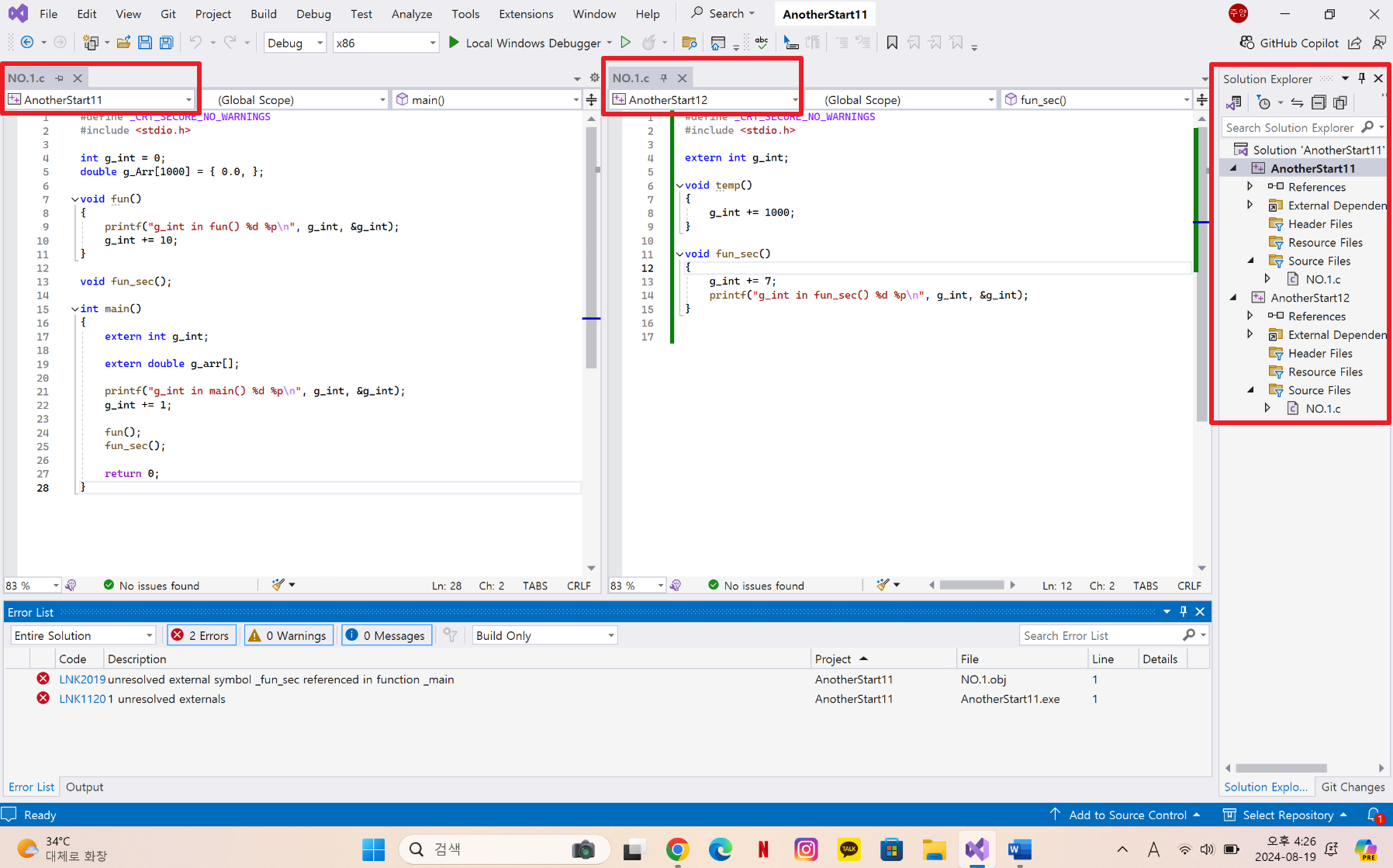Click the Search Solution Explorer field
The height and width of the screenshot is (868, 1393).
(x=1290, y=127)
